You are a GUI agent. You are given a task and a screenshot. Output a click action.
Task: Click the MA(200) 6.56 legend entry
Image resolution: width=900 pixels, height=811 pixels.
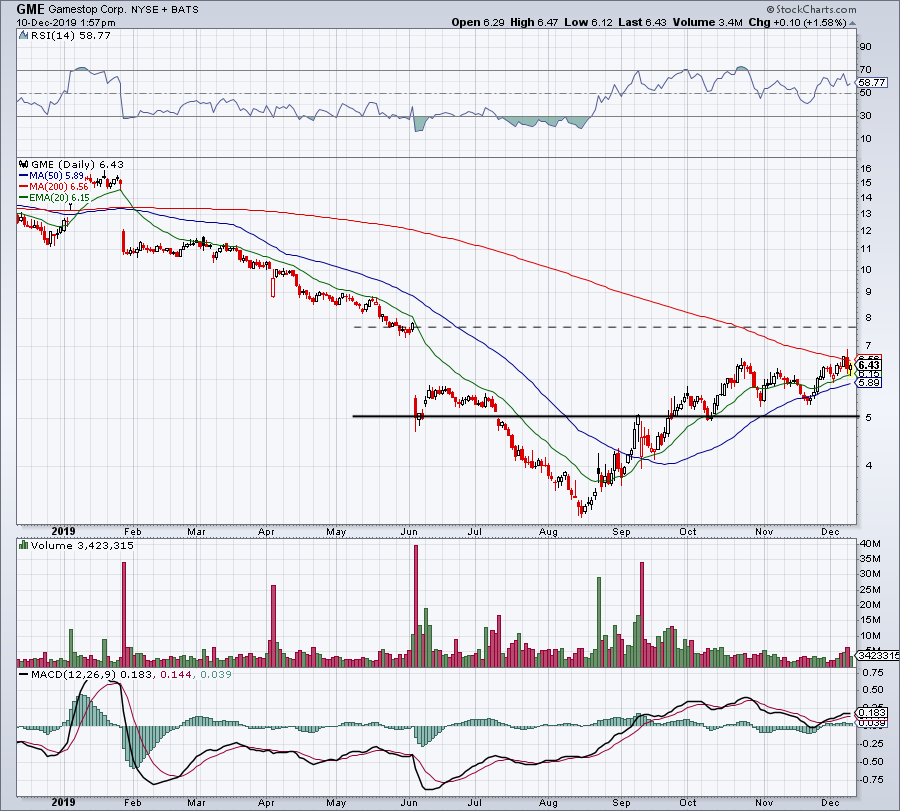pos(59,187)
